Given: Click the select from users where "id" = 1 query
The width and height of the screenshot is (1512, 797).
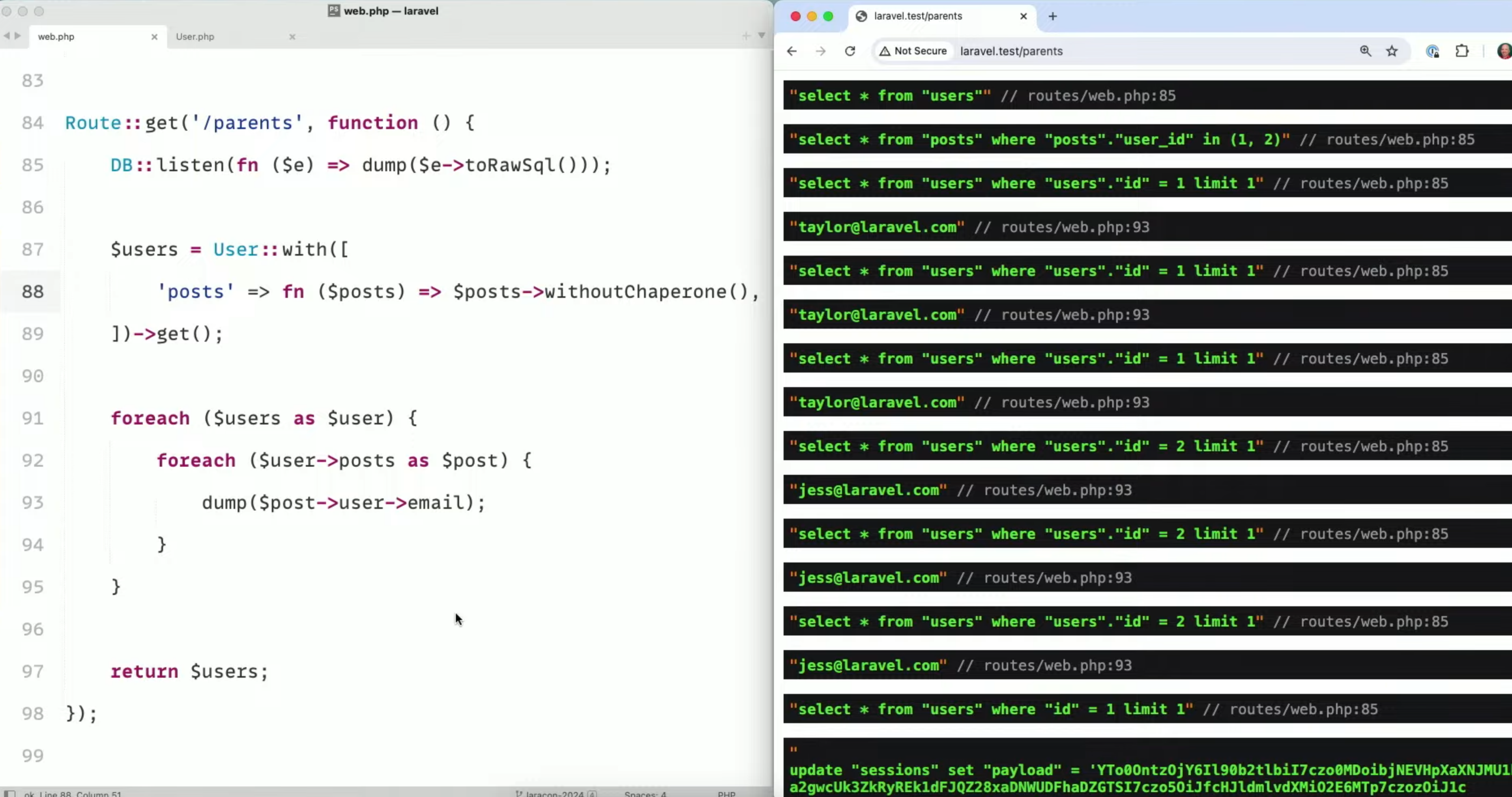Looking at the screenshot, I should (1147, 709).
